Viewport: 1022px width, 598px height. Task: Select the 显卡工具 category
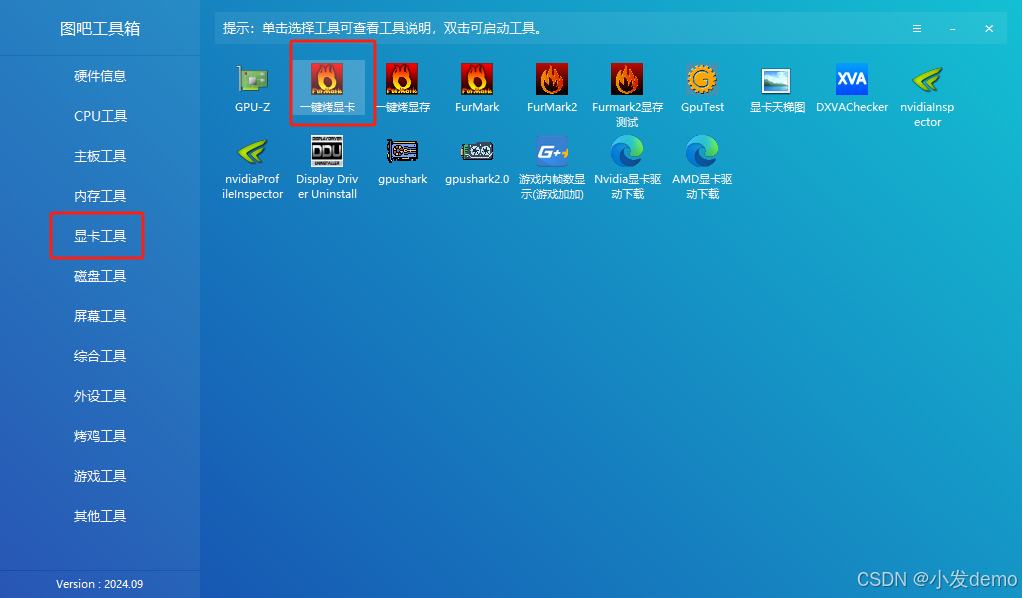(x=100, y=236)
